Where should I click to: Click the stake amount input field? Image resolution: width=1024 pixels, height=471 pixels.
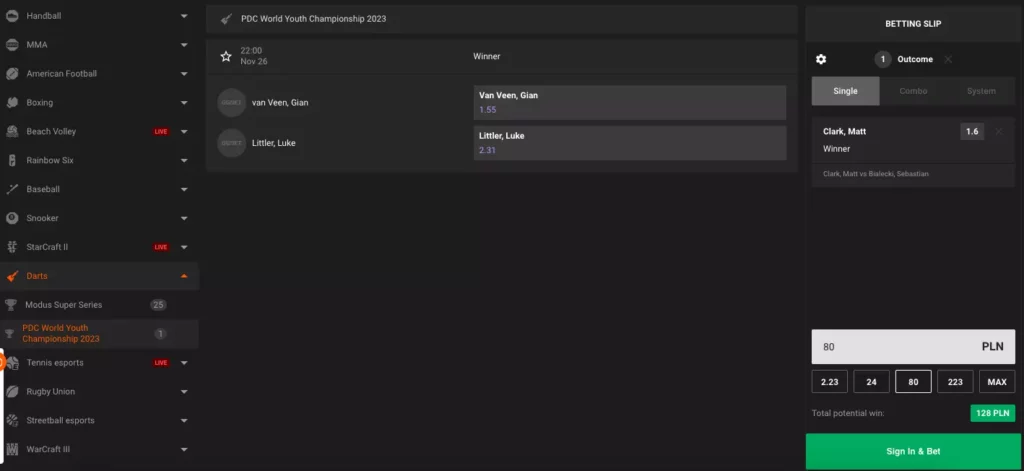pos(913,347)
